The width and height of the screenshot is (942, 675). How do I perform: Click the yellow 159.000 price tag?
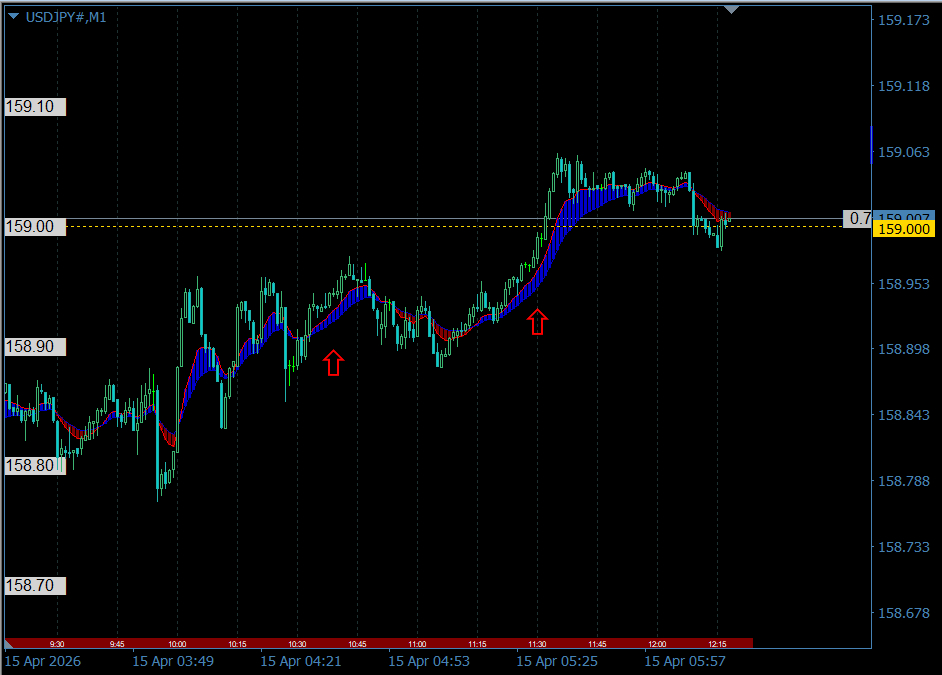(904, 229)
